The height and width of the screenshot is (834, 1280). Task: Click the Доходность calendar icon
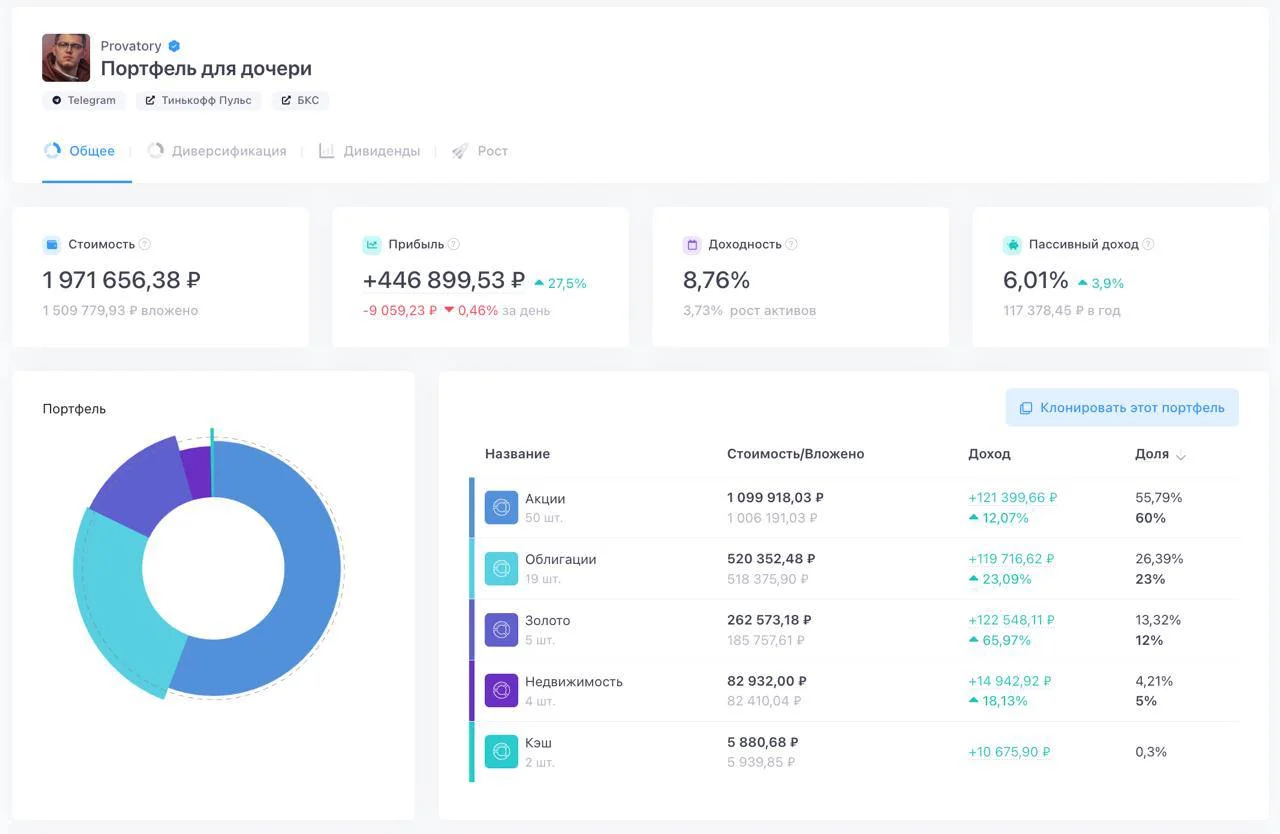tap(692, 245)
